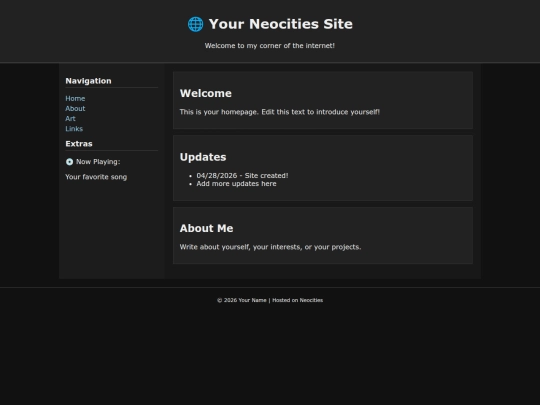The width and height of the screenshot is (540, 405).
Task: Click the Welcome section heading
Action: pyautogui.click(x=206, y=93)
